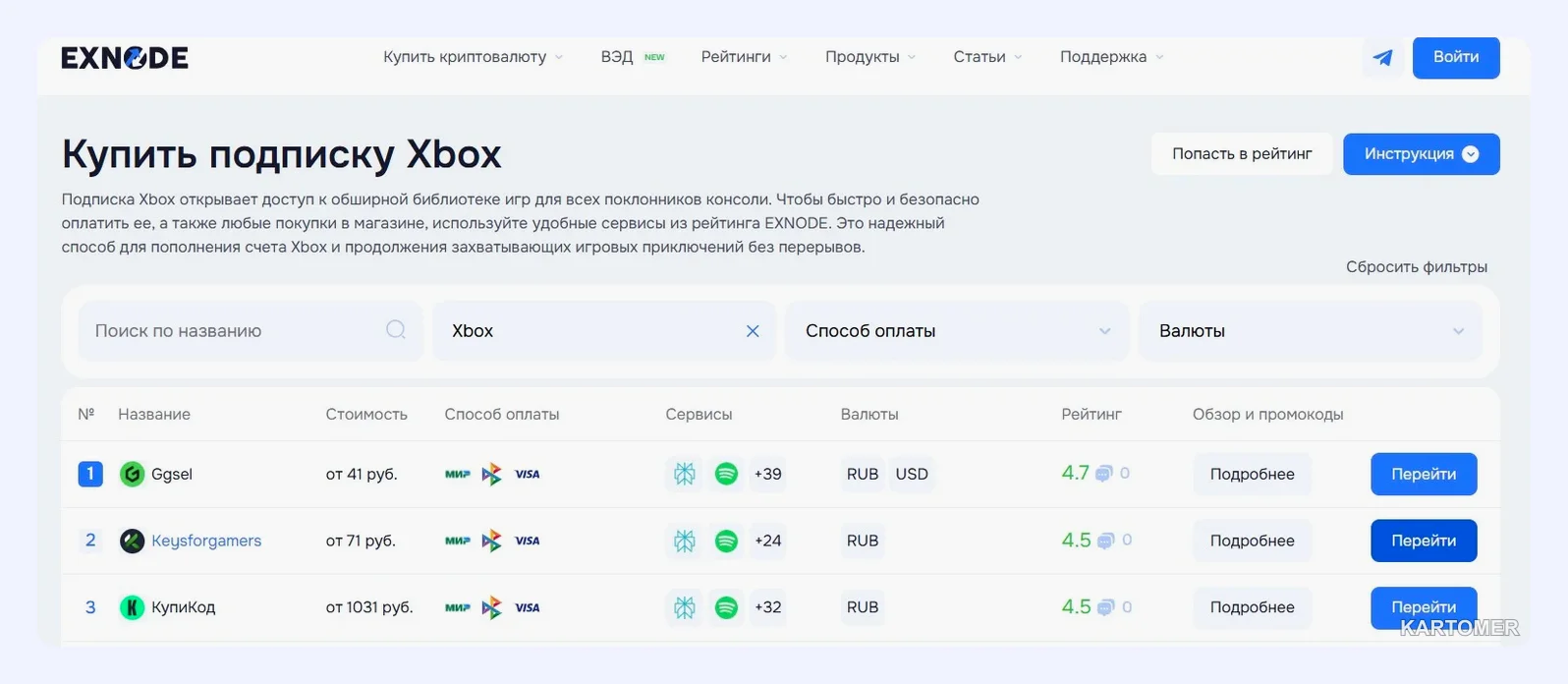The image size is (1568, 684).
Task: Show the +39 more services for Ggsel
Action: (x=767, y=474)
